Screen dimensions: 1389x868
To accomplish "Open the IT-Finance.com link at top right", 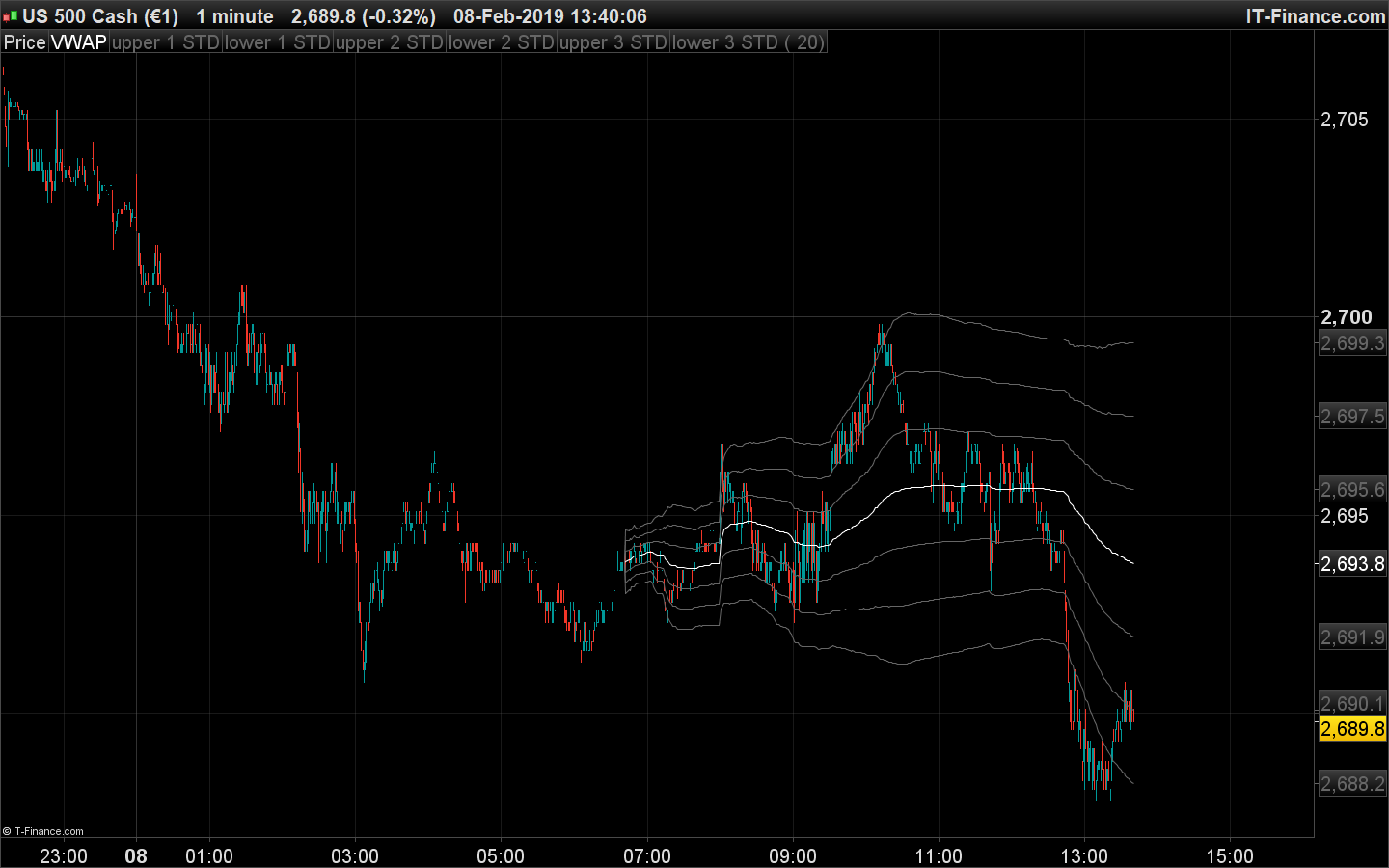I will click(x=1316, y=16).
